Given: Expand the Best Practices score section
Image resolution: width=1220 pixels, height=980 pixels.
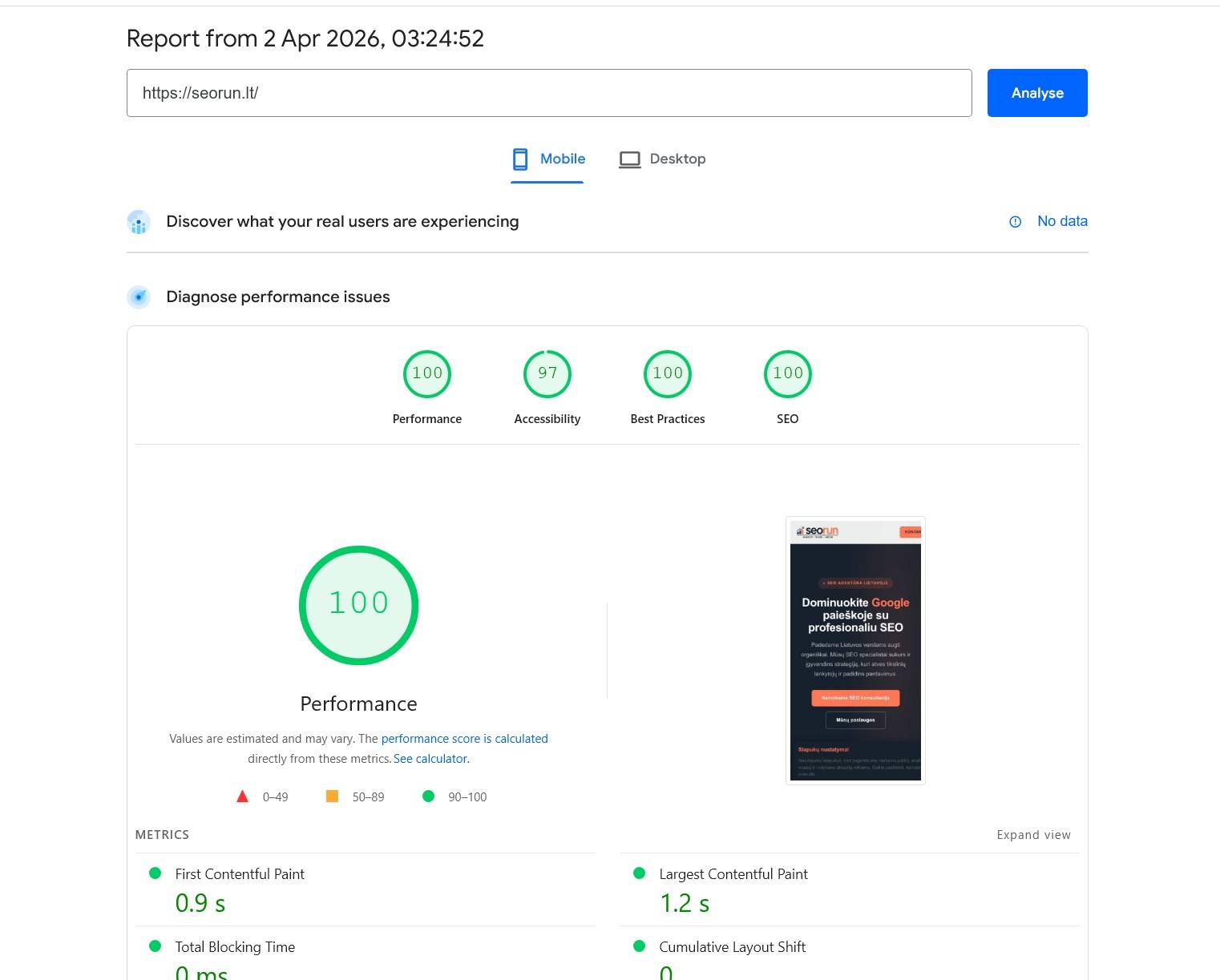Looking at the screenshot, I should 667,373.
